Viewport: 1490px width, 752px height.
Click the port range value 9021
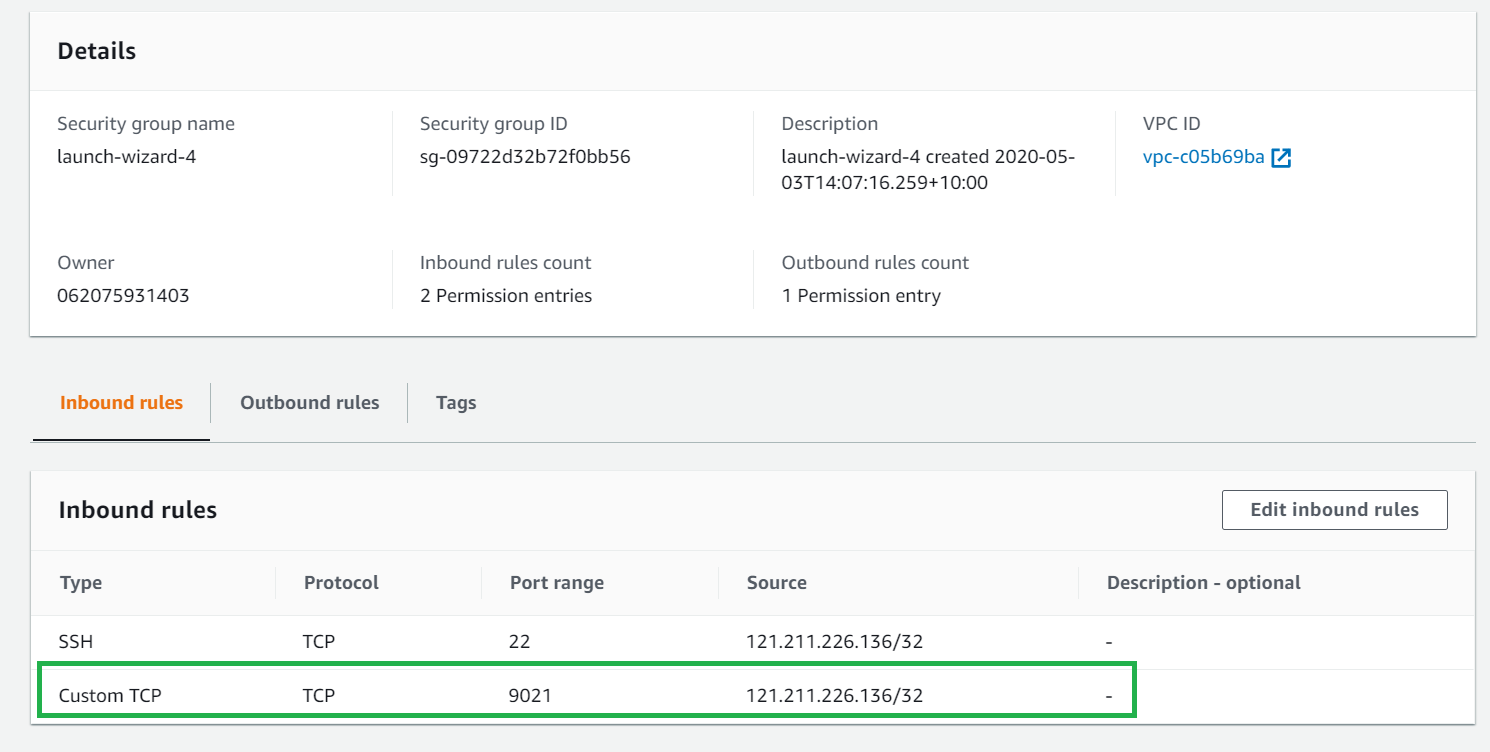pos(530,696)
